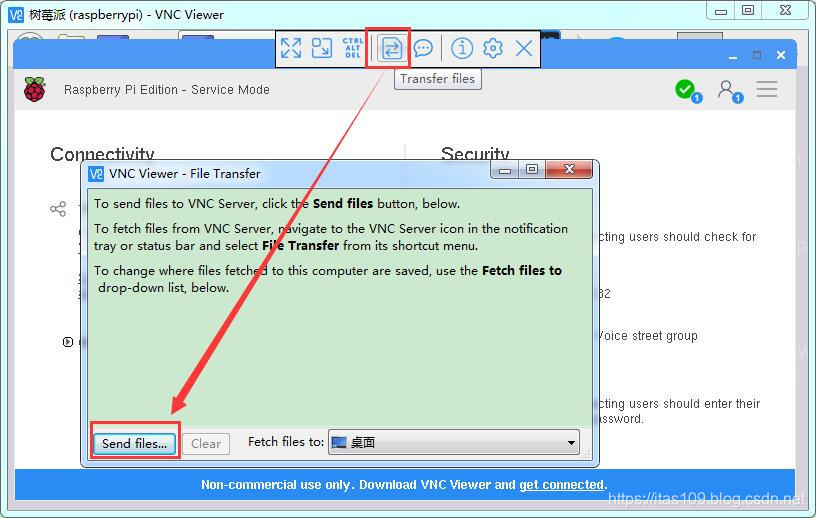Open the Transfer files toolbar icon

(391, 48)
